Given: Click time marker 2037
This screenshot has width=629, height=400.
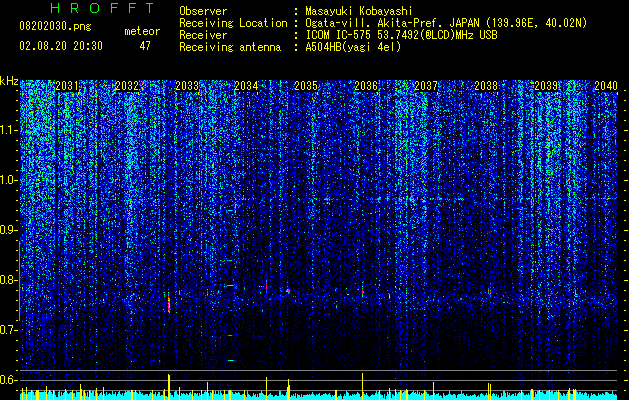Looking at the screenshot, I should (426, 86).
